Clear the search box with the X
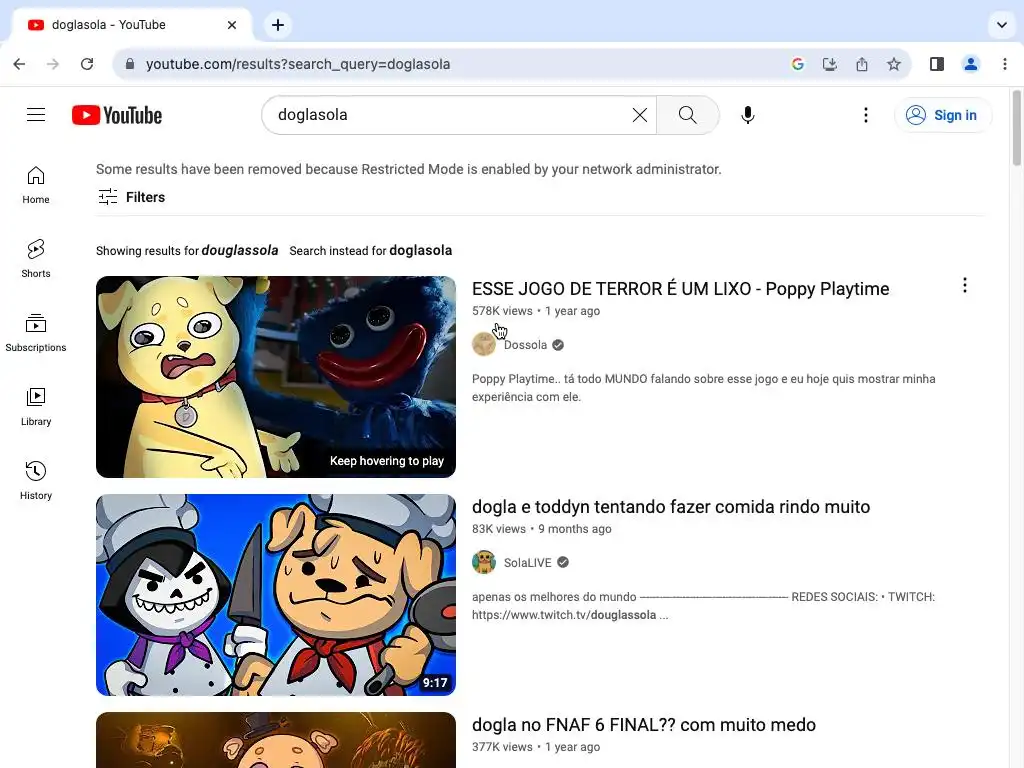Image resolution: width=1024 pixels, height=768 pixels. [639, 115]
